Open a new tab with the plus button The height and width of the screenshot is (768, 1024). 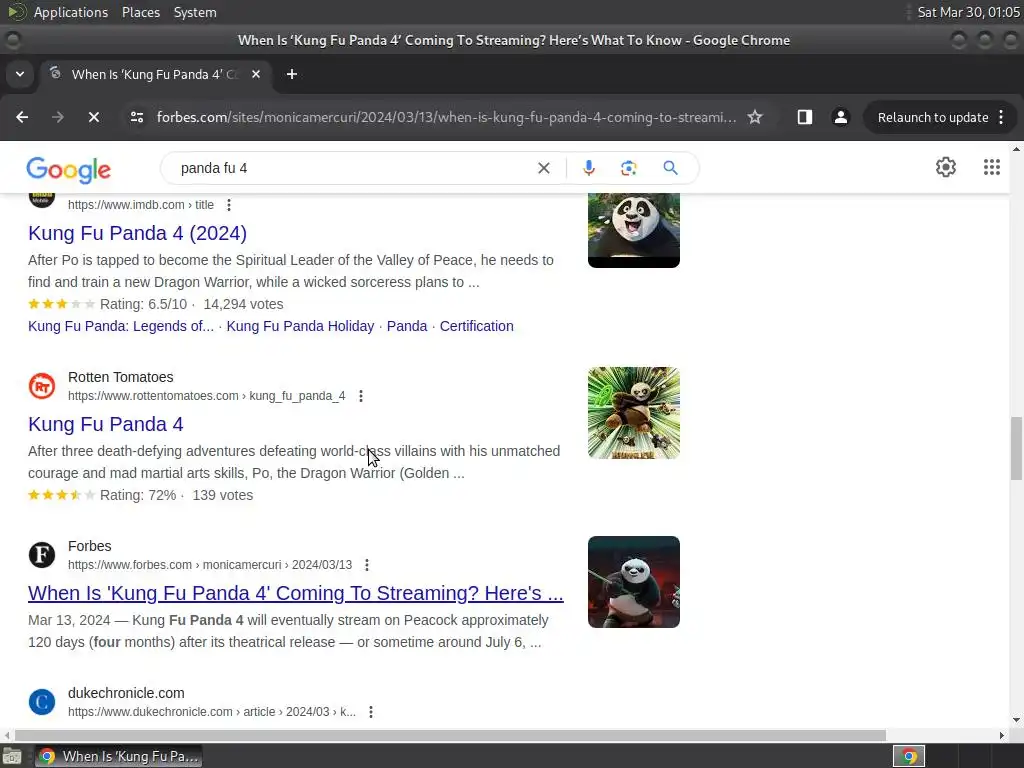pos(292,74)
